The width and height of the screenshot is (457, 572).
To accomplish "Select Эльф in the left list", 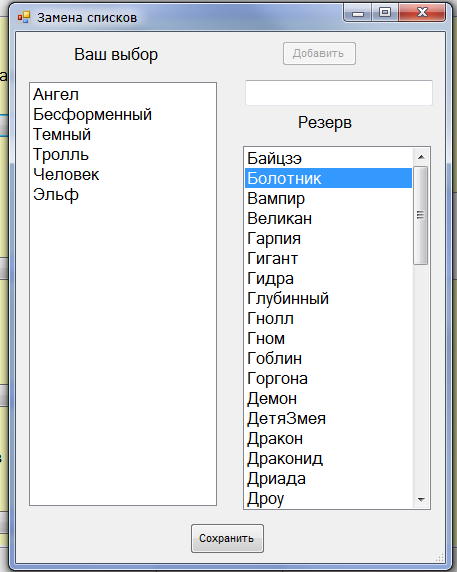I will [x=123, y=194].
